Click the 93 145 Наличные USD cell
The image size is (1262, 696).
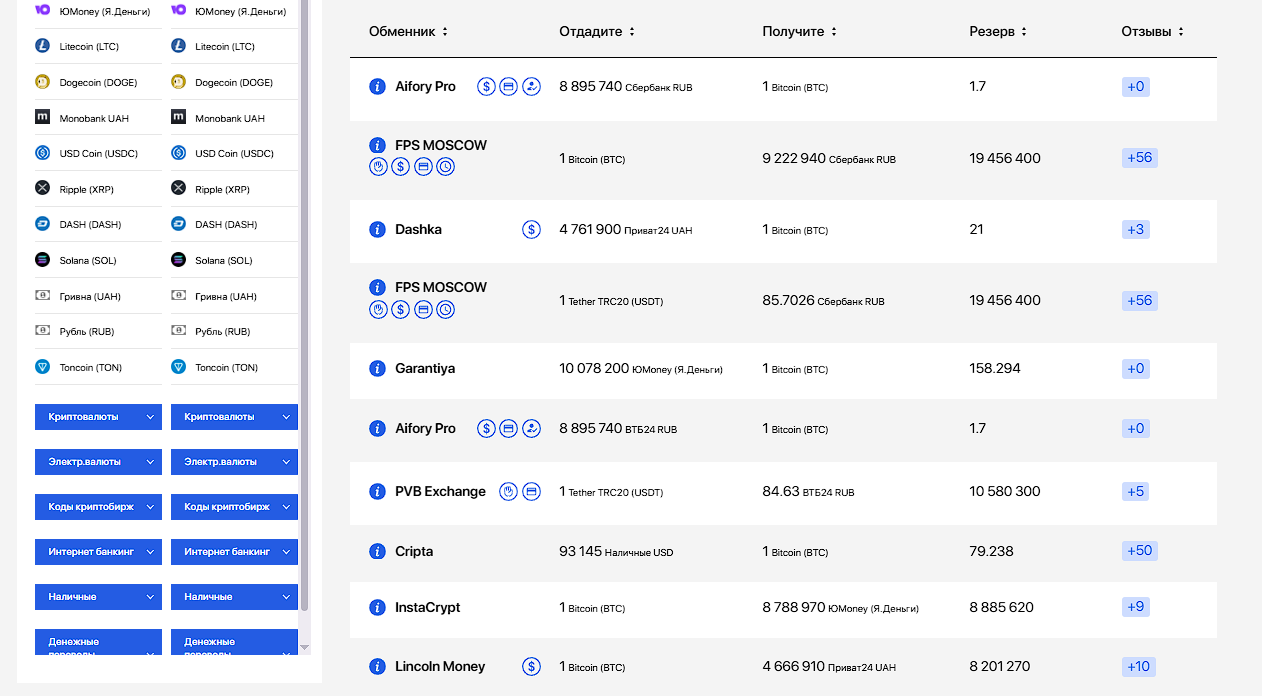click(x=616, y=551)
